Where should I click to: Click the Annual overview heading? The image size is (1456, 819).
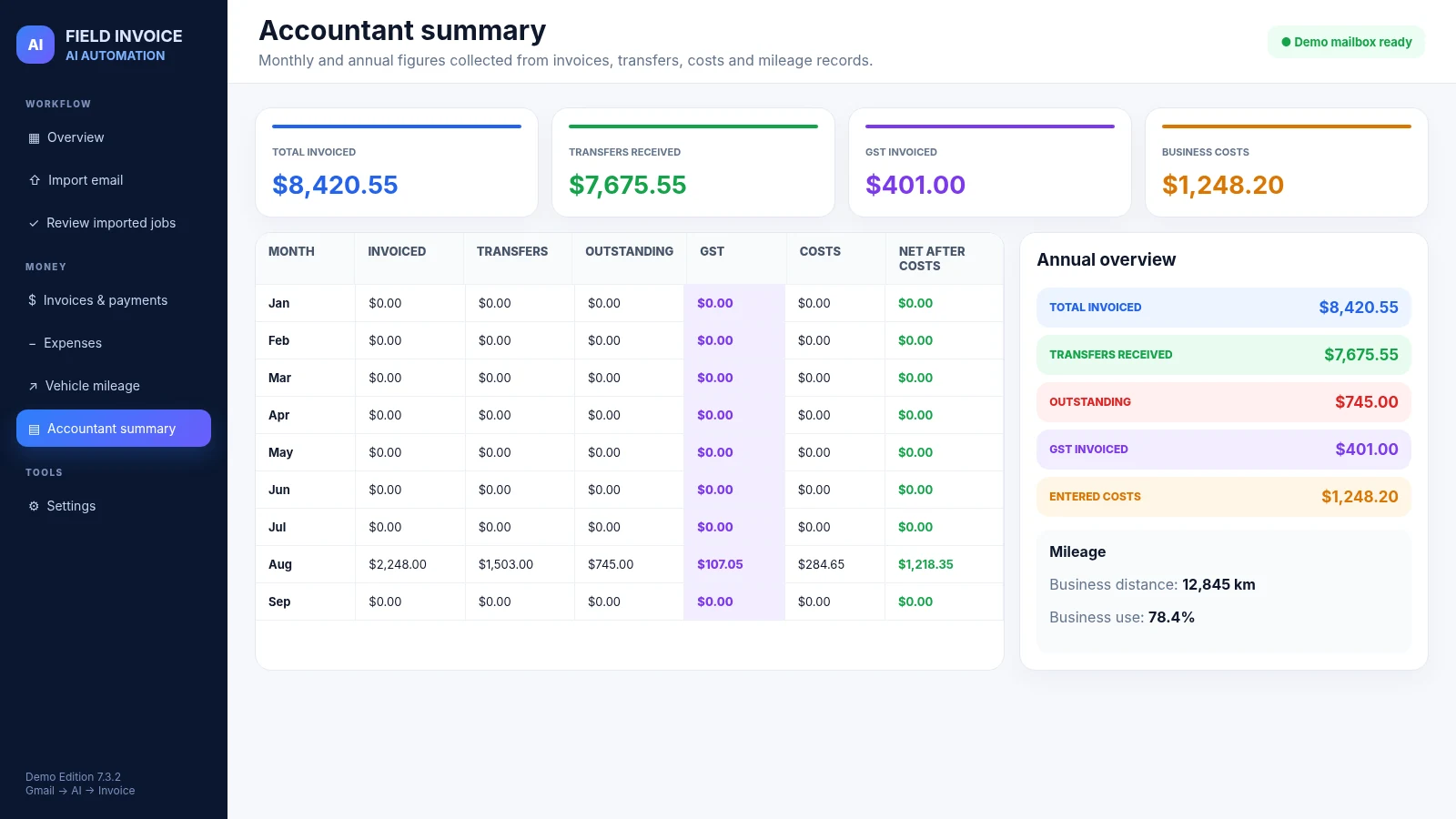point(1106,259)
